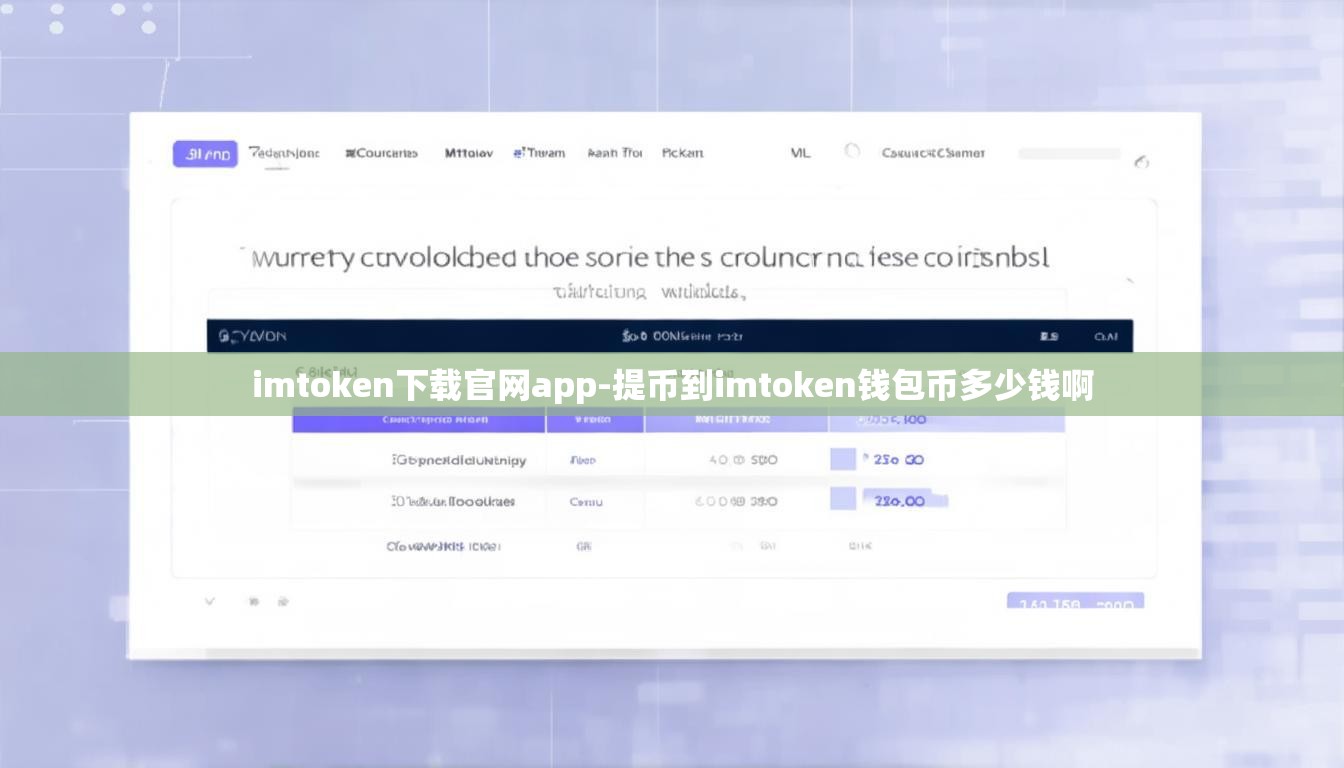Click the small icon at the right end of the top bar
The height and width of the screenshot is (768, 1344).
(x=1142, y=162)
